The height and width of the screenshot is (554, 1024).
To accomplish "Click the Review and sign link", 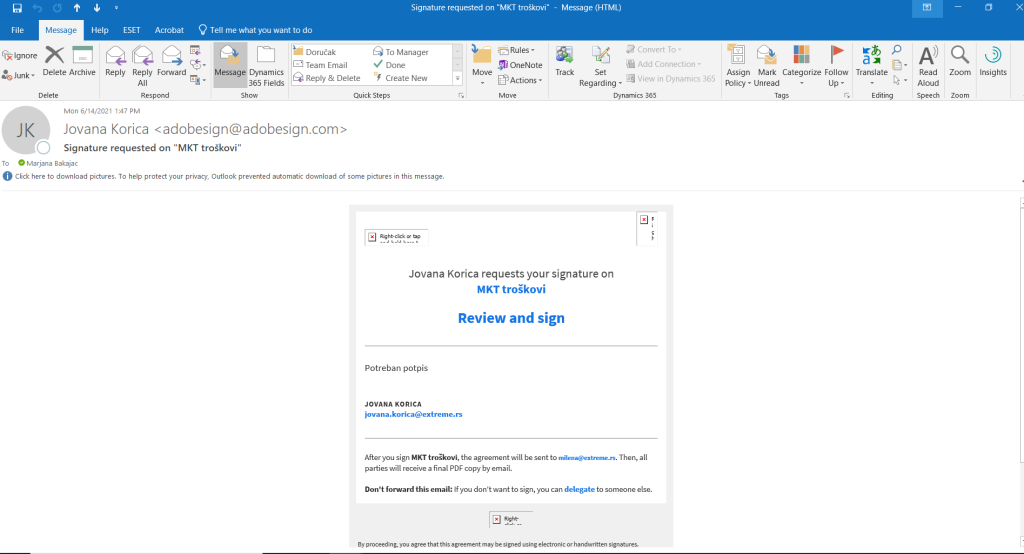I will [x=511, y=318].
